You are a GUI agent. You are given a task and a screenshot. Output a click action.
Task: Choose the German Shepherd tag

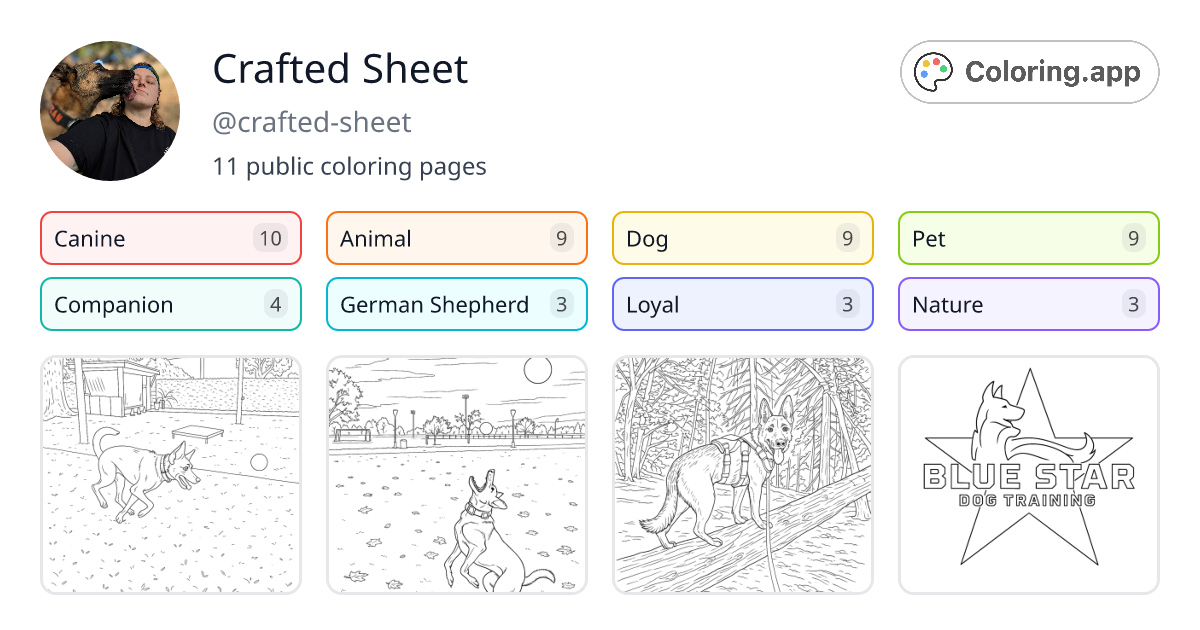(430, 304)
